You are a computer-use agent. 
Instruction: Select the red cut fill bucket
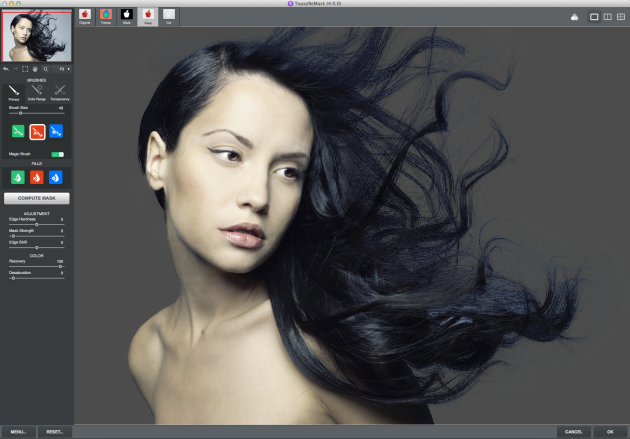(x=37, y=178)
